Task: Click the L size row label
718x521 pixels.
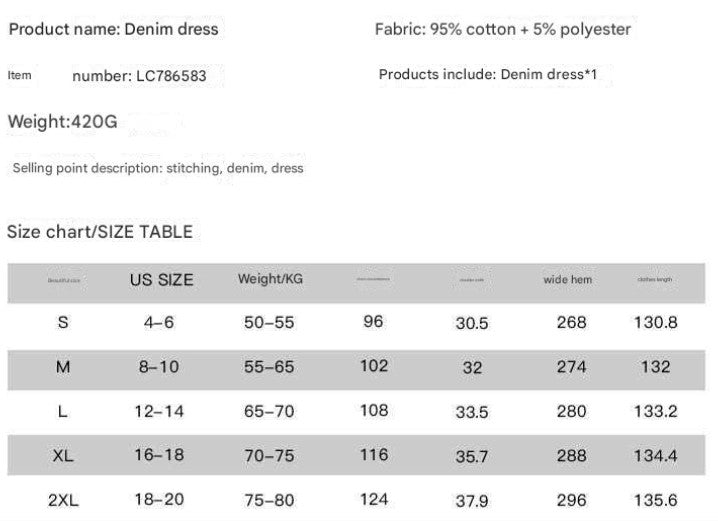Action: [x=64, y=411]
